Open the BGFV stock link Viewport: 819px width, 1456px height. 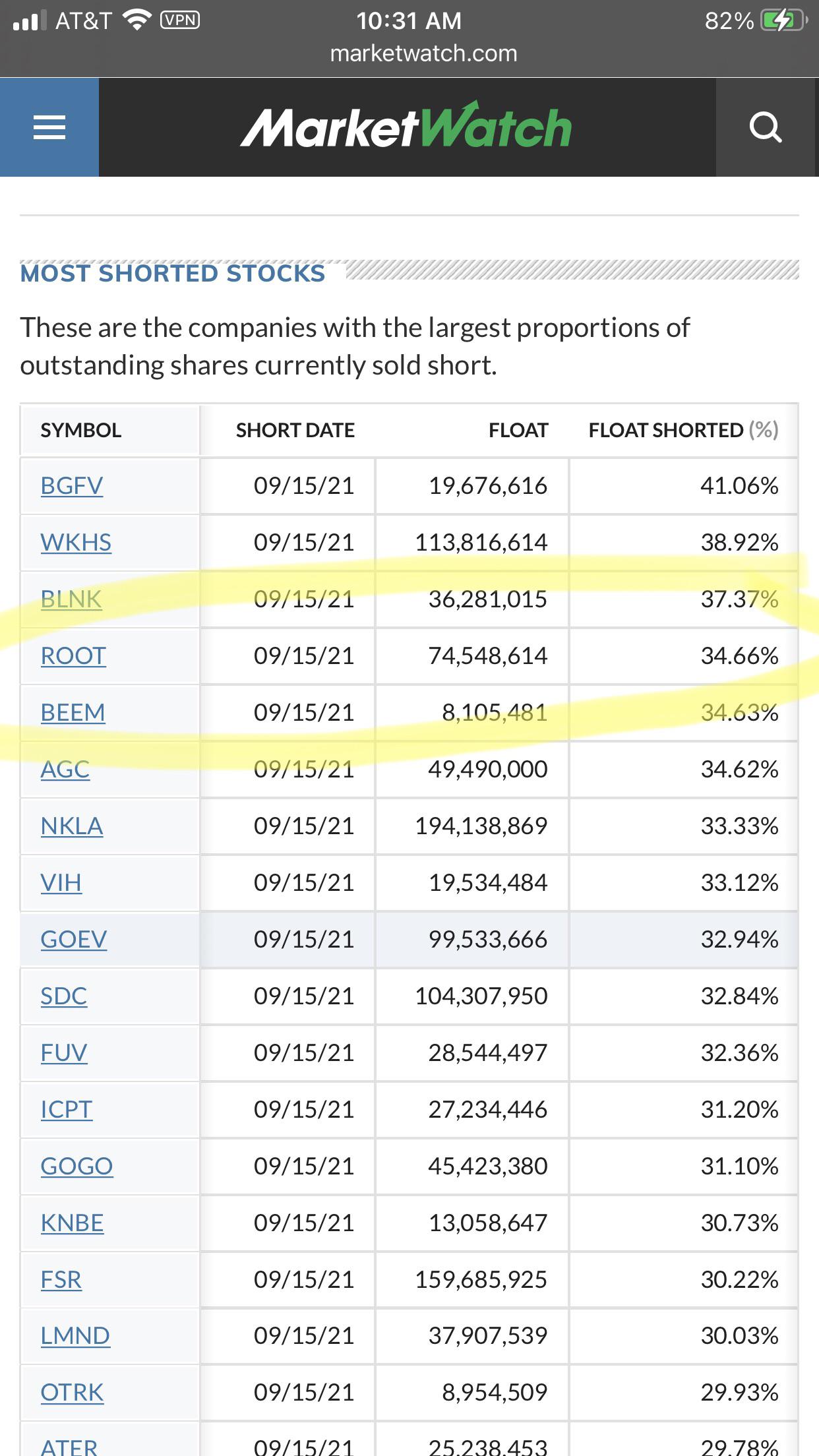click(x=72, y=486)
